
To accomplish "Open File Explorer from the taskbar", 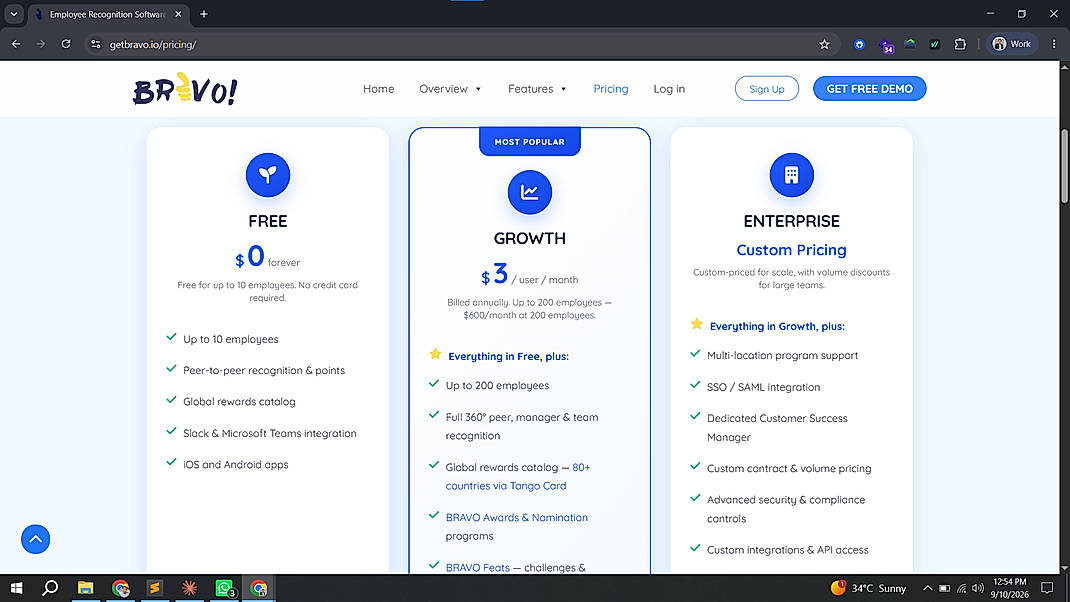I will (85, 588).
